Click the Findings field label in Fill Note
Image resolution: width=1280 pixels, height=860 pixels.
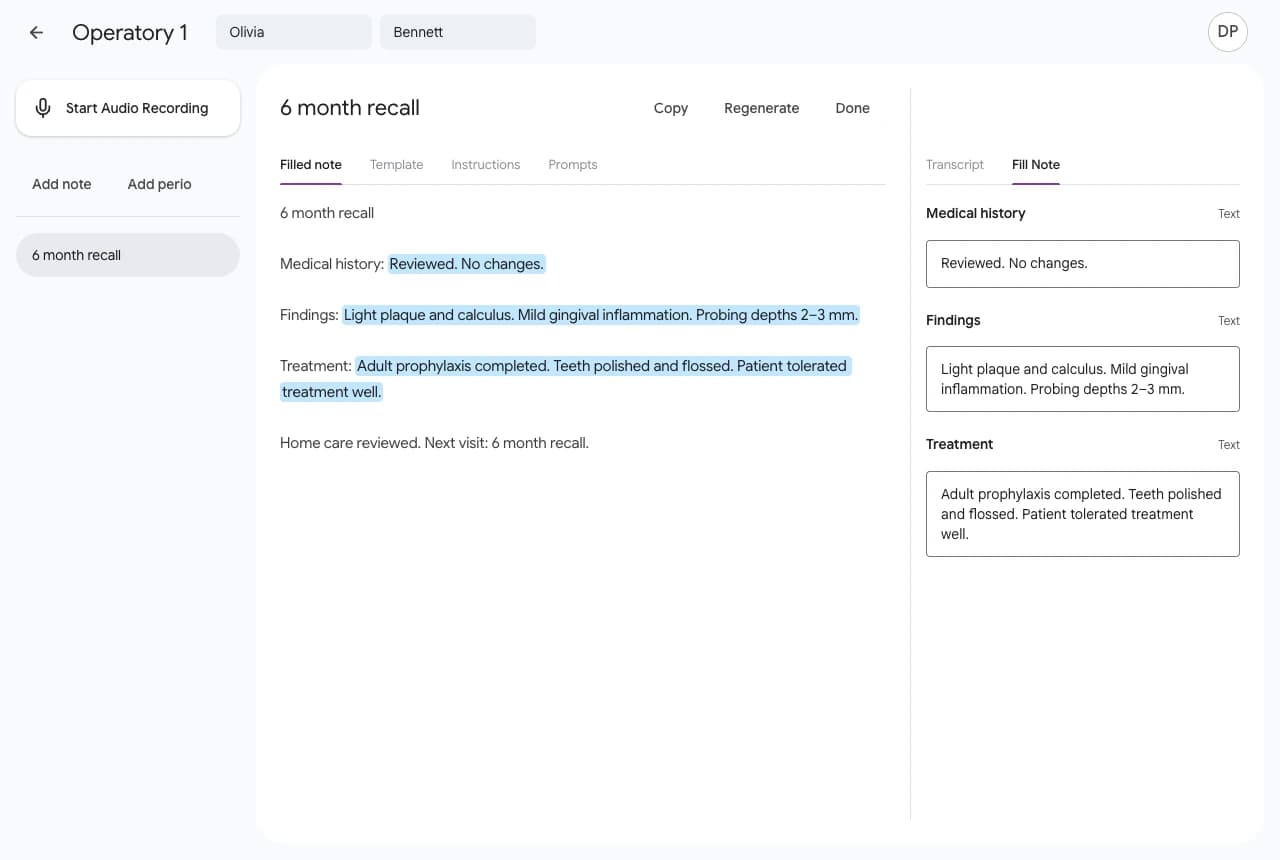[x=953, y=320]
